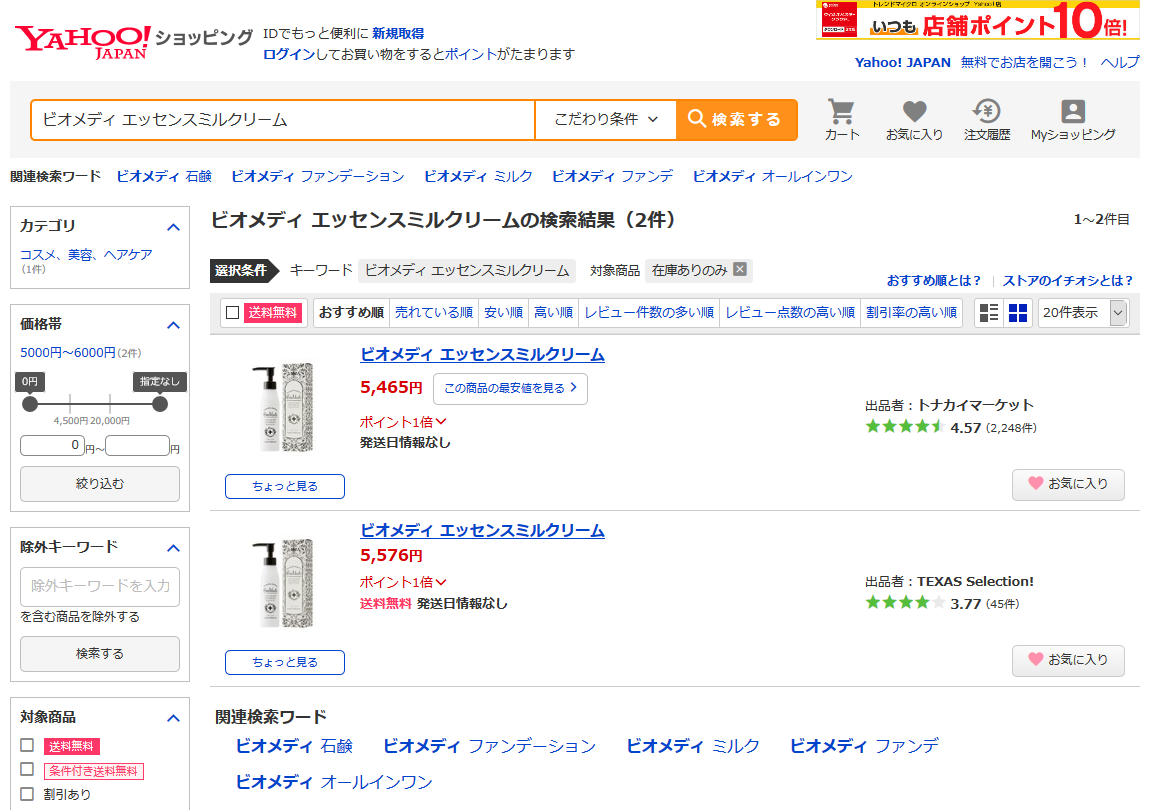Sort by おすすめ順

[351, 313]
